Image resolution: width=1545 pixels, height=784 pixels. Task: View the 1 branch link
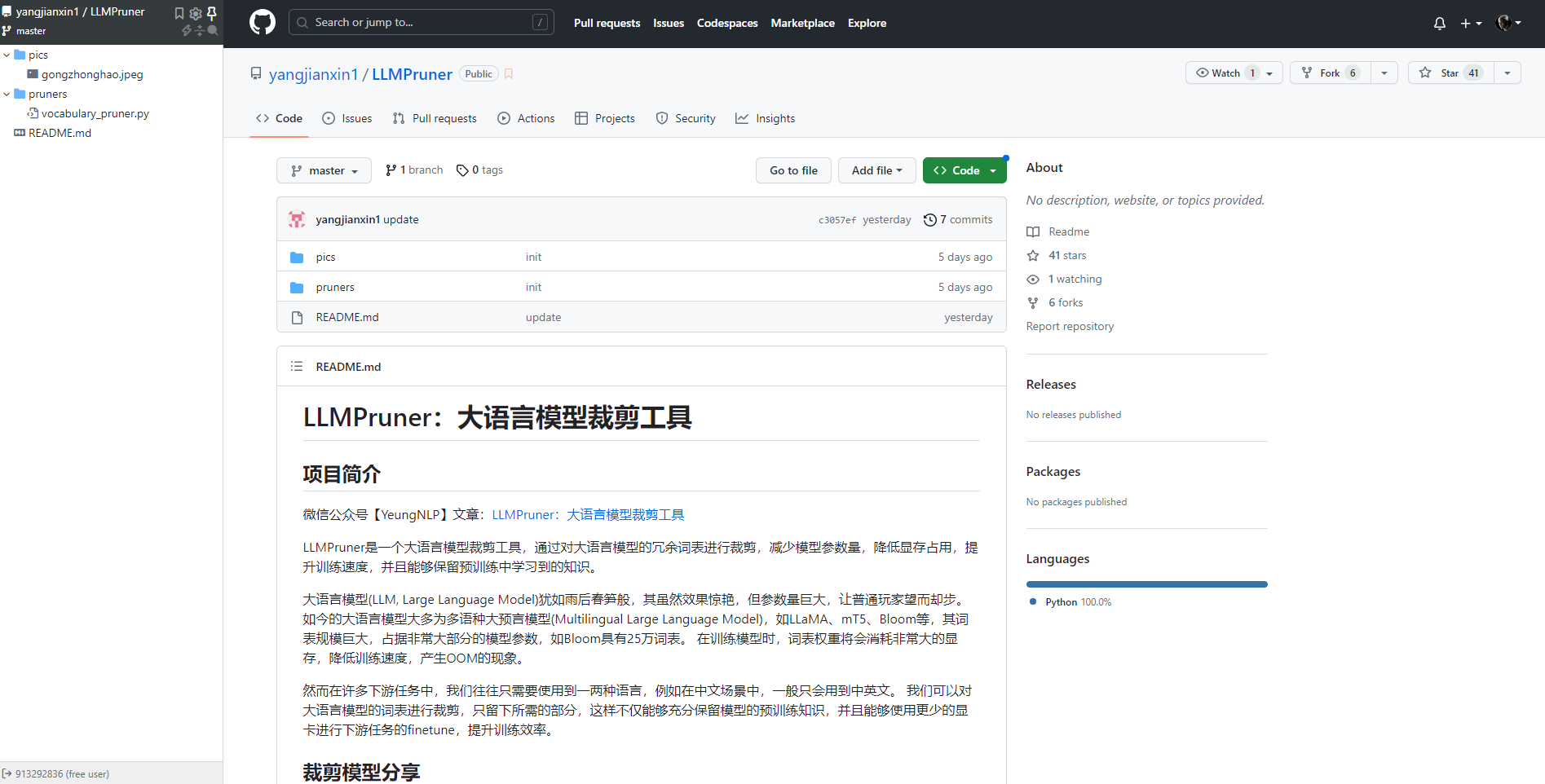click(x=414, y=170)
